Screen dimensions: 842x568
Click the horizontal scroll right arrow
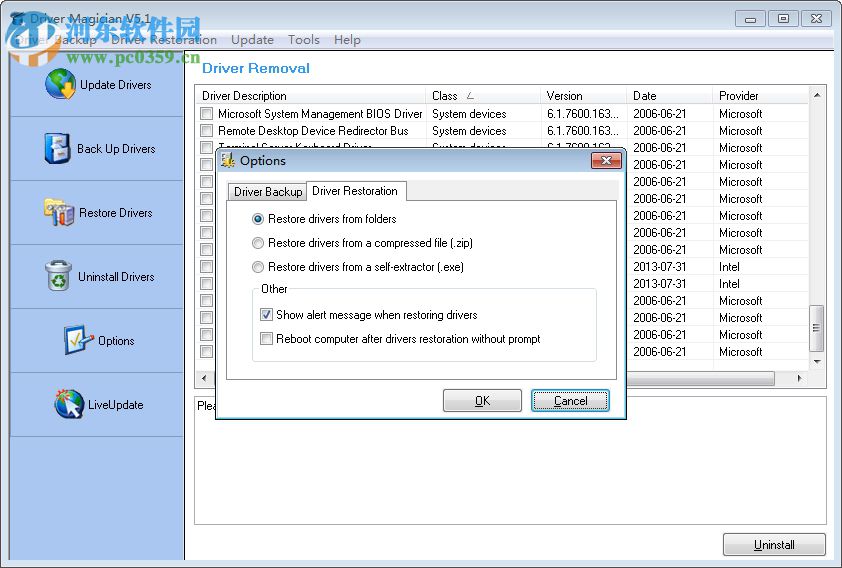point(800,378)
